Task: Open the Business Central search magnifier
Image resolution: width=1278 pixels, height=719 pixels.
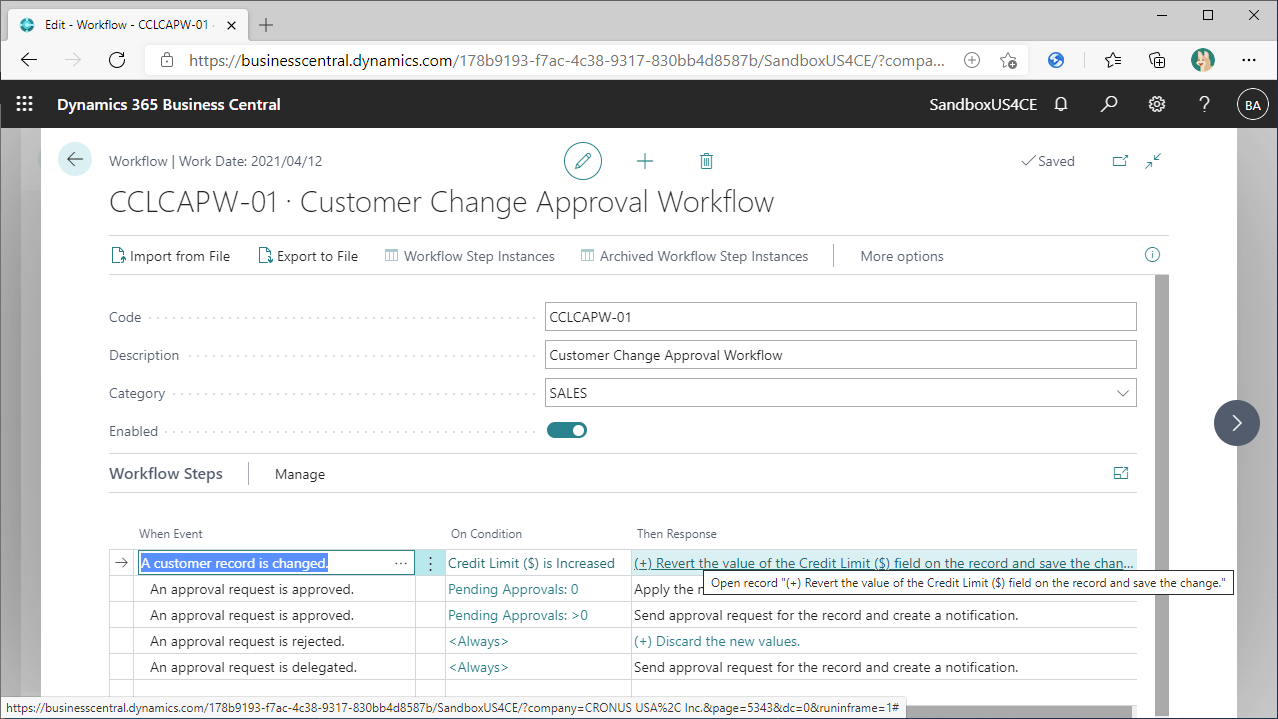Action: (1109, 104)
